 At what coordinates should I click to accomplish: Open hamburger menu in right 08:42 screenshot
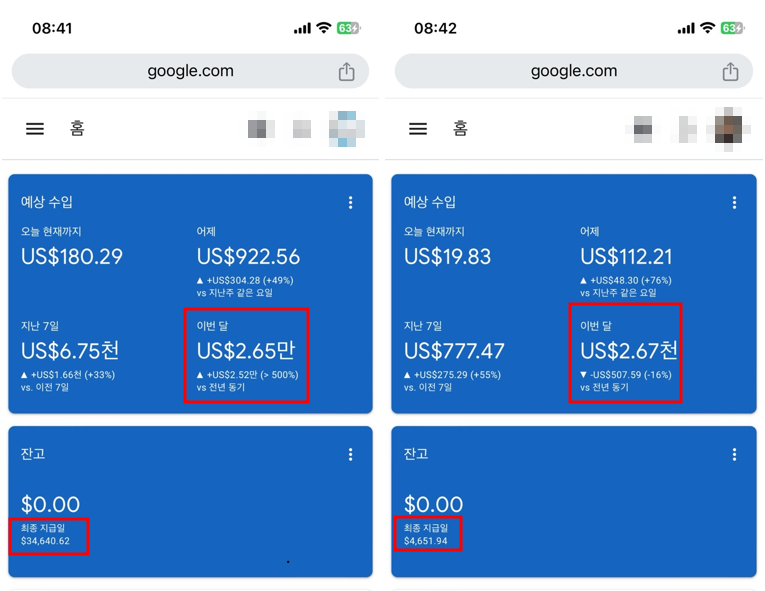pos(418,129)
